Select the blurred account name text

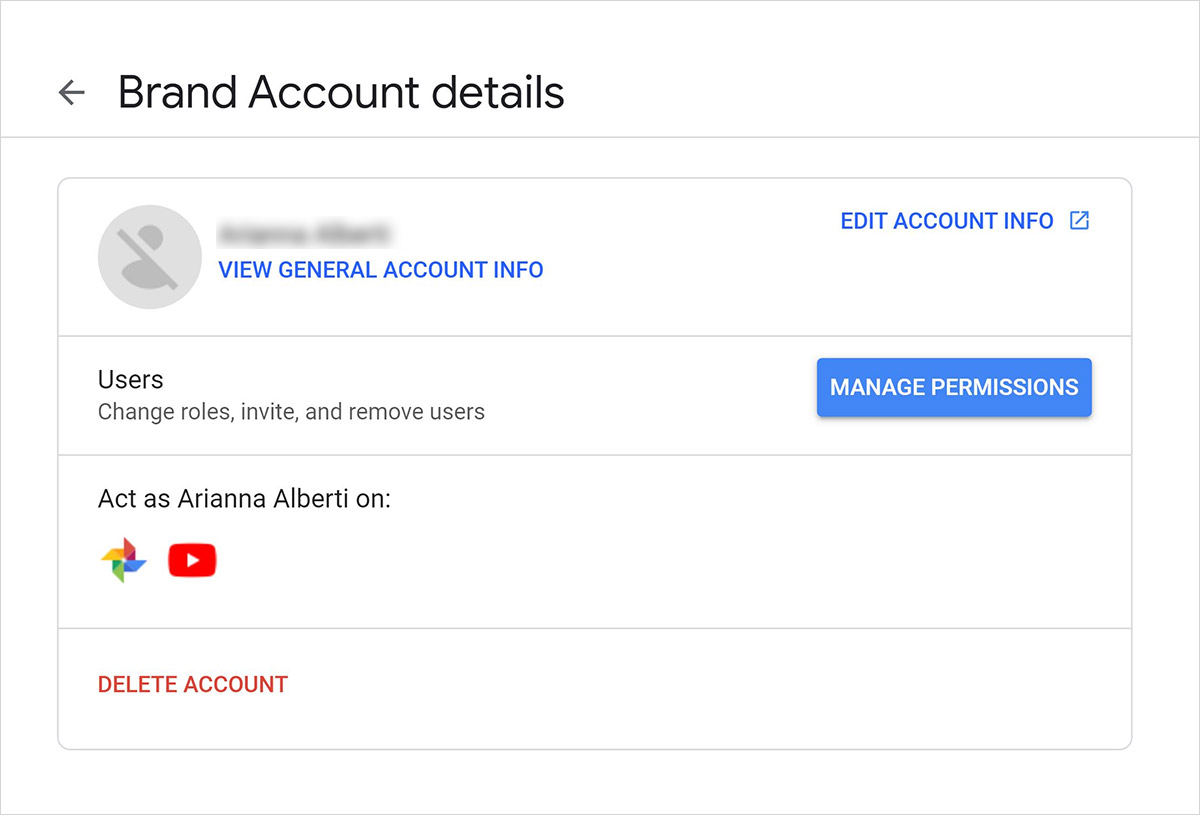click(305, 234)
